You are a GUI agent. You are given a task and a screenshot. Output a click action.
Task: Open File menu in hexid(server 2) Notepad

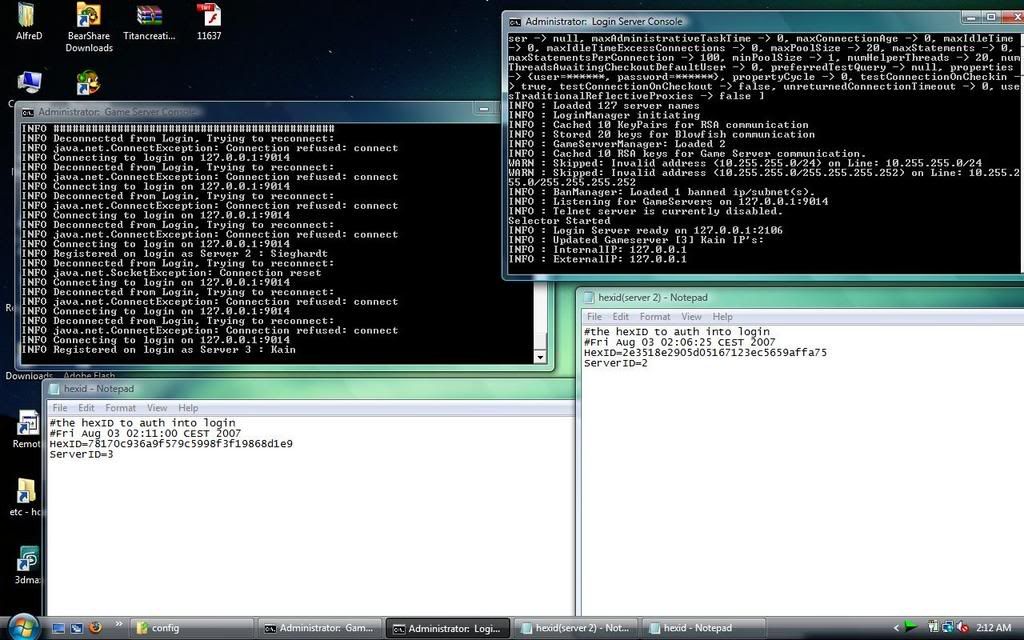[595, 317]
